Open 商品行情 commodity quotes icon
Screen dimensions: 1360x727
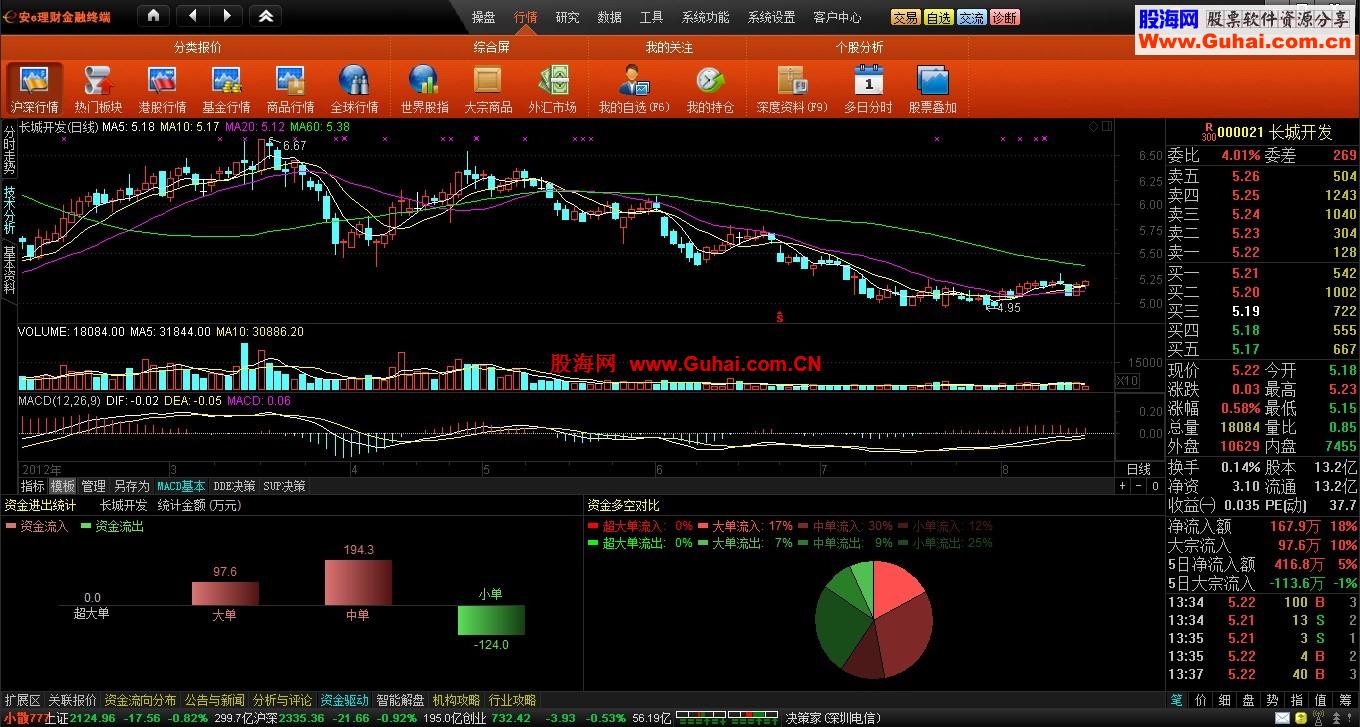[x=290, y=89]
